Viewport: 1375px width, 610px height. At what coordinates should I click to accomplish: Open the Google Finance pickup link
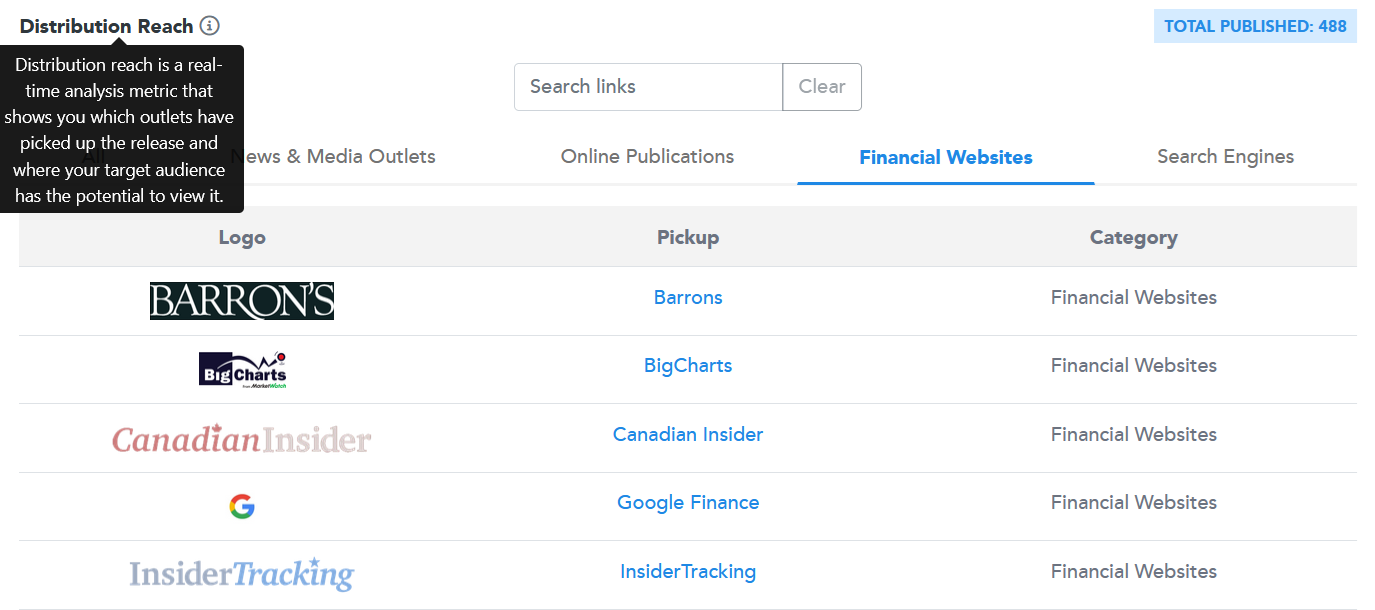[688, 503]
